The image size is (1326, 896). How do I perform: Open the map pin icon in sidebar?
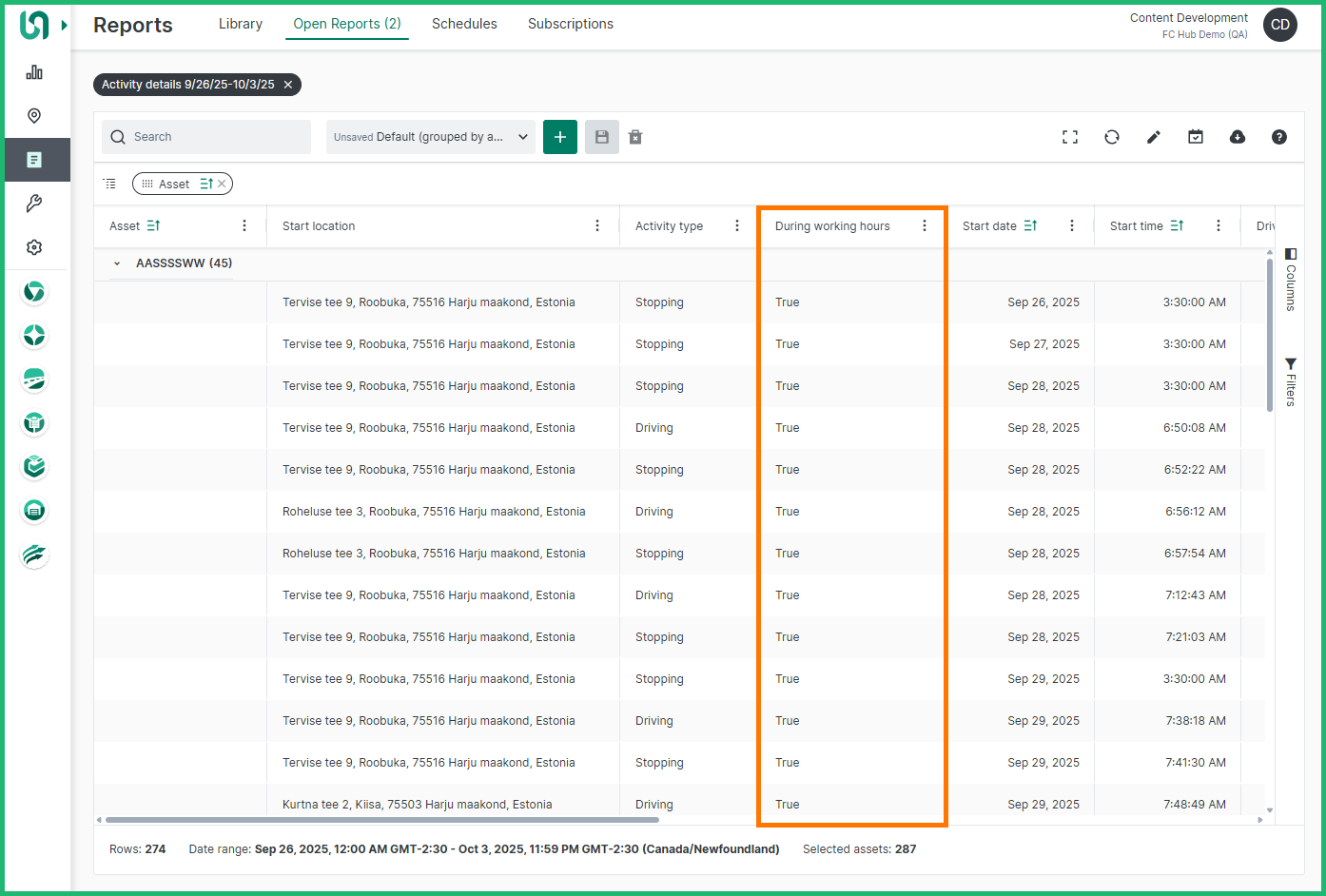(x=34, y=116)
